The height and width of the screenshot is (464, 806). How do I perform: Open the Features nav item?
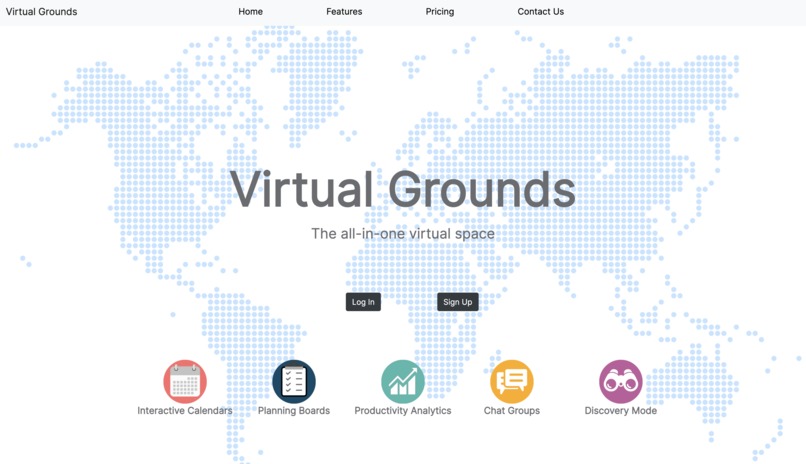(x=344, y=11)
